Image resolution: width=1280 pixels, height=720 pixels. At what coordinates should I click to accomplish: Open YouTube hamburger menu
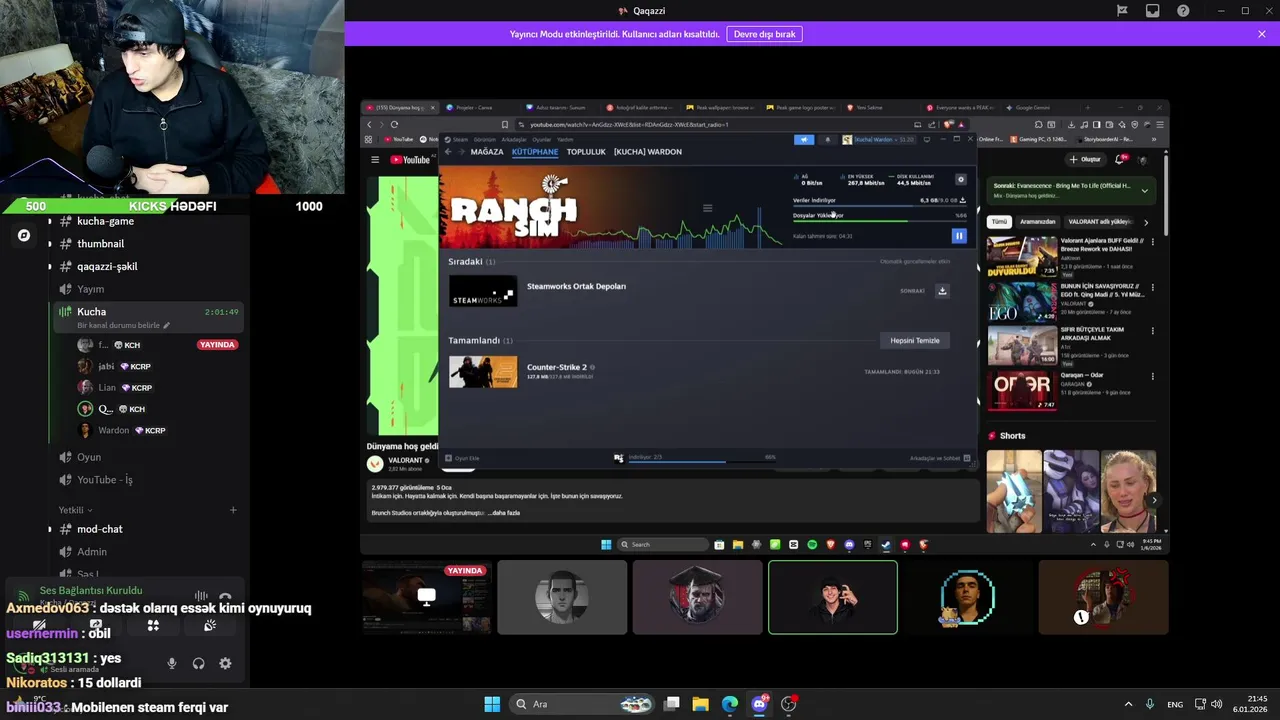point(375,159)
